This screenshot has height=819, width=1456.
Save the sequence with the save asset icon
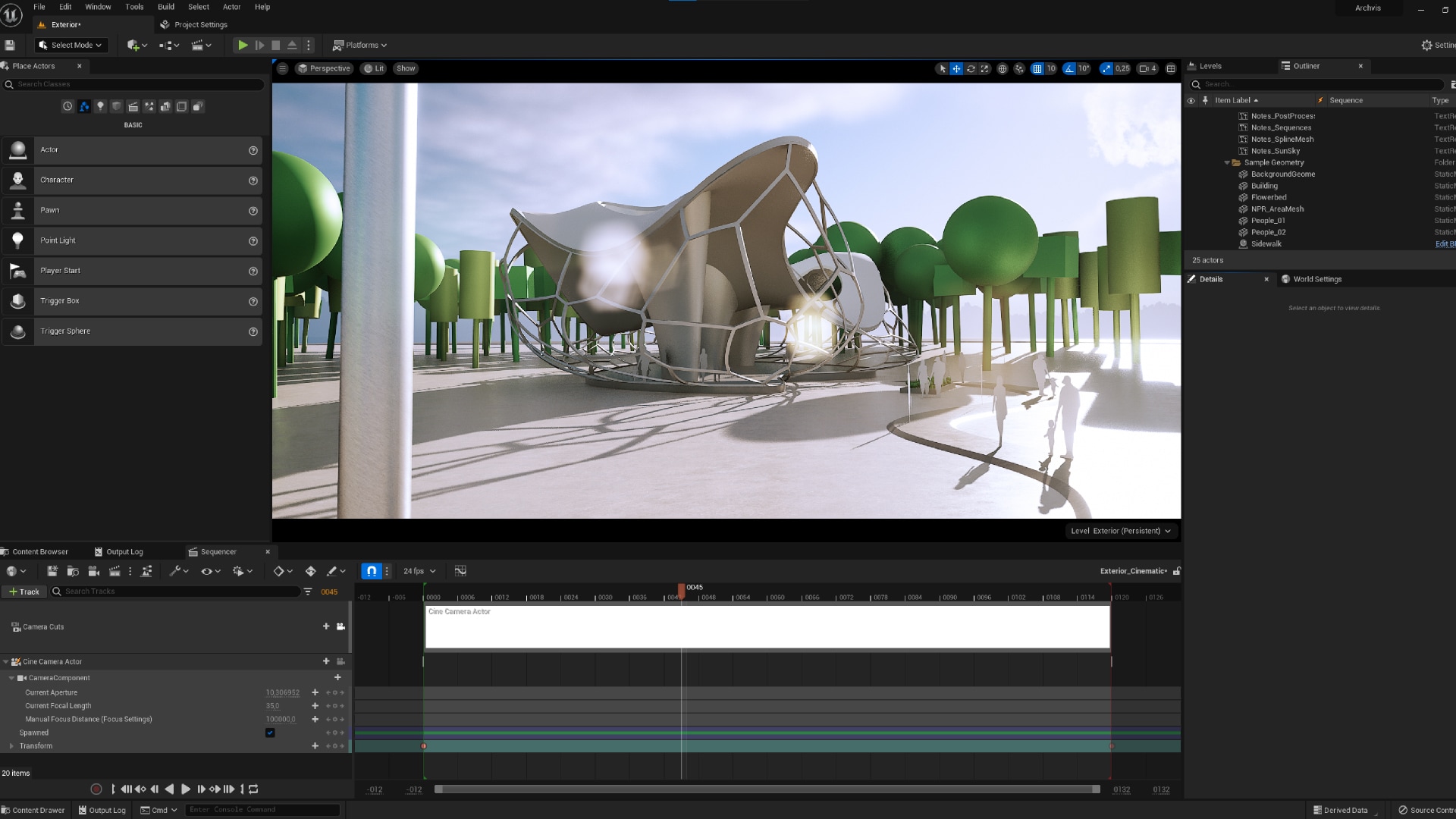click(52, 571)
